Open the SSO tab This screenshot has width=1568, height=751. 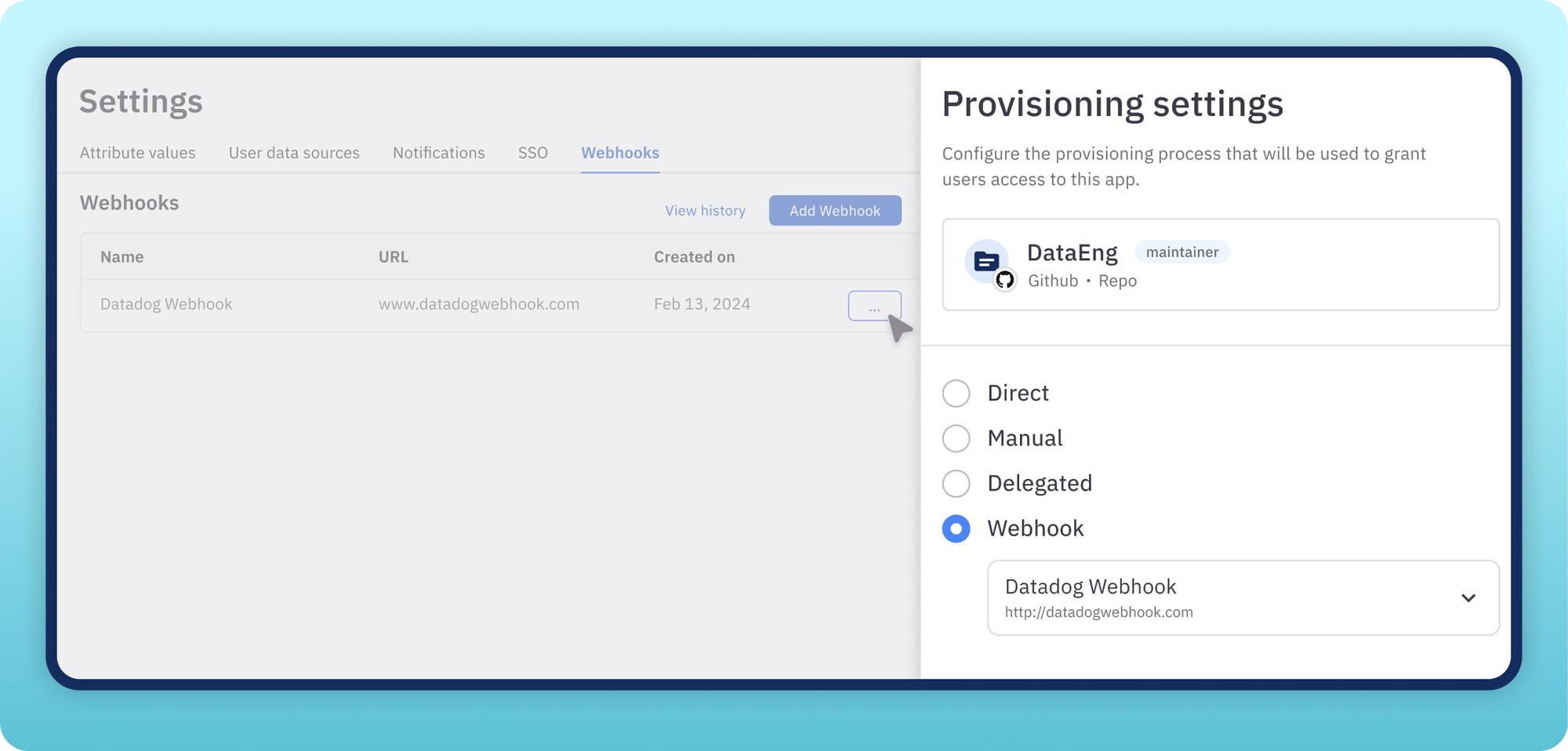coord(532,153)
